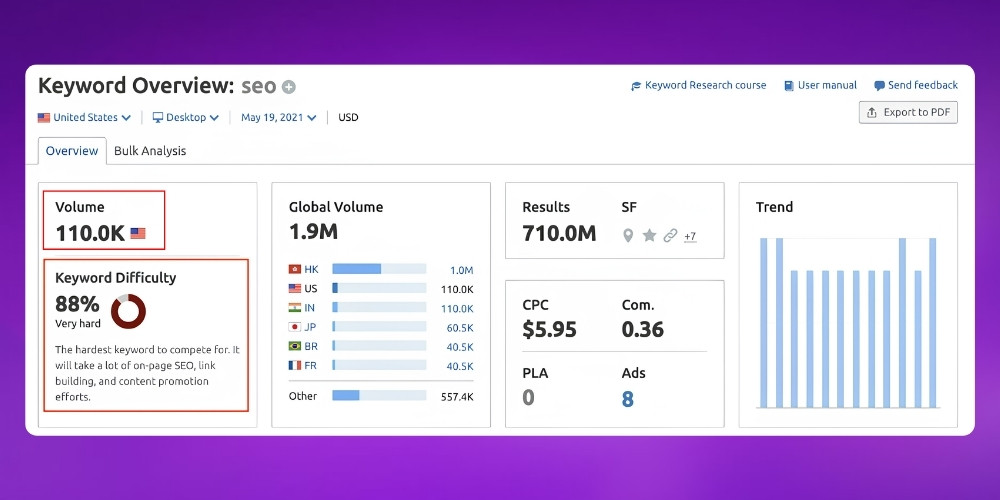Open the United States country dropdown
Screen dimensions: 1000x500
(84, 117)
